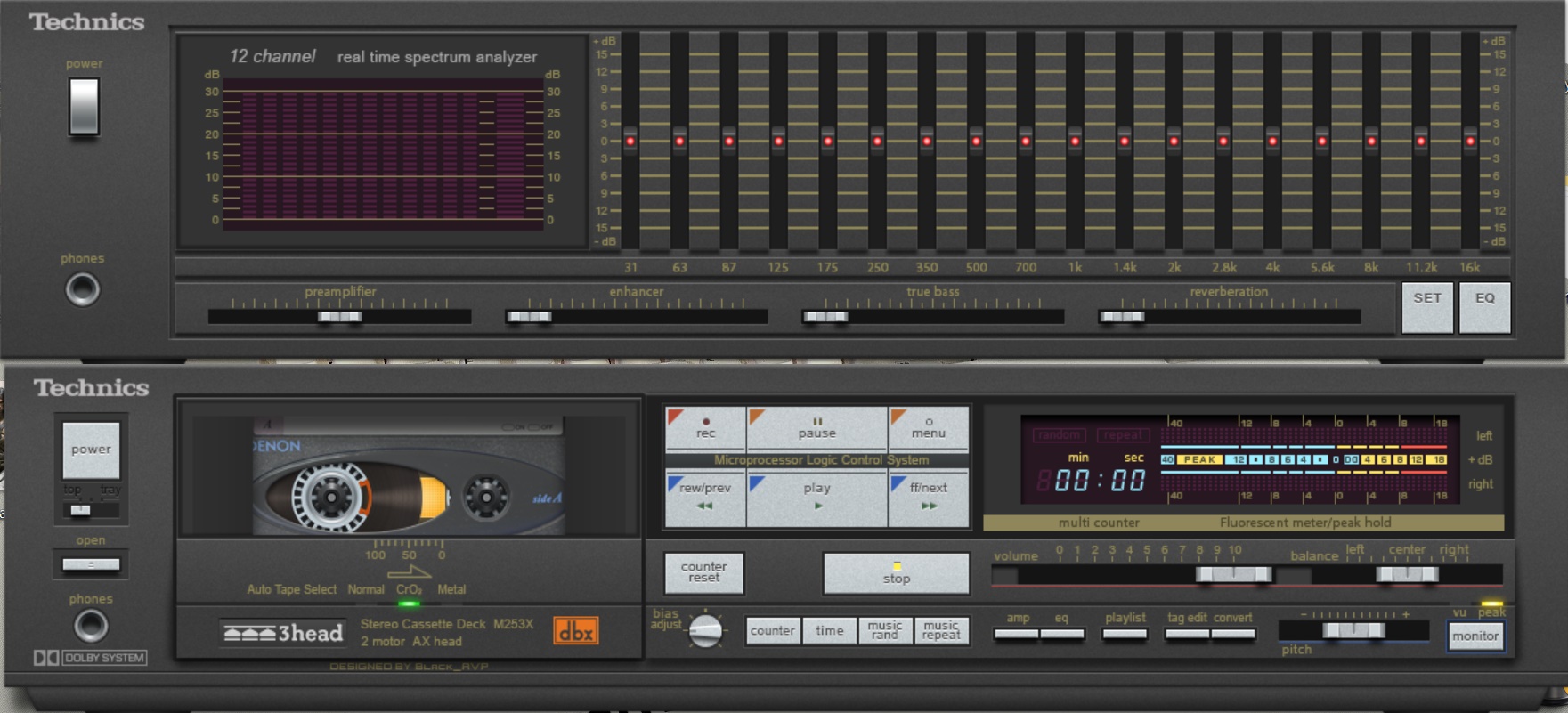The image size is (1568, 713).
Task: Pause playback with the pause button
Action: coord(816,429)
